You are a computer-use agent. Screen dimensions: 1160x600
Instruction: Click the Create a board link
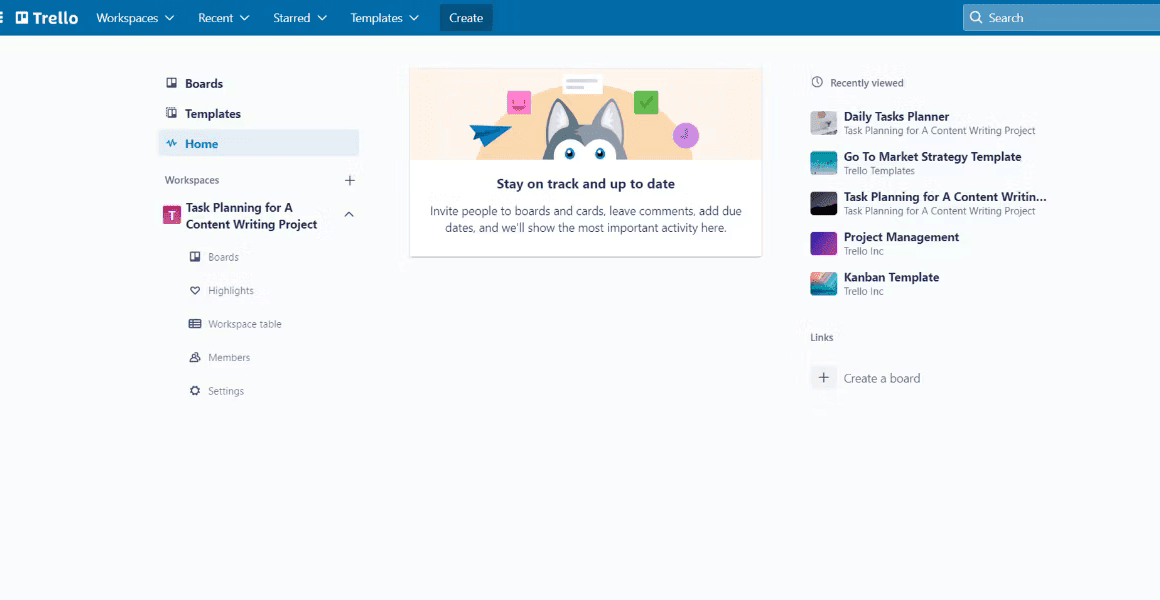[882, 378]
